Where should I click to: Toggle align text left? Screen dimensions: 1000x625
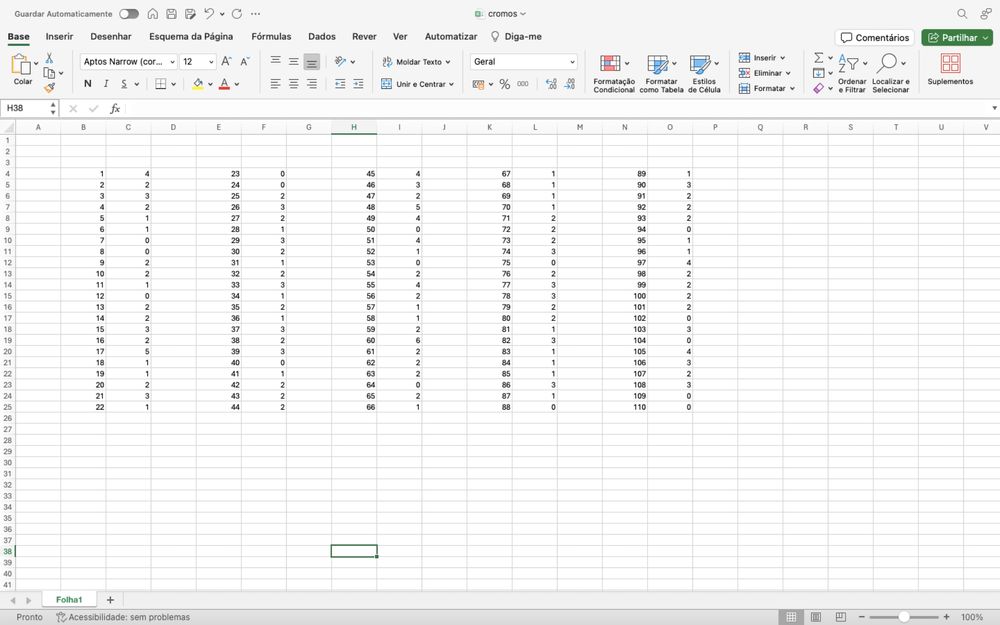[276, 84]
